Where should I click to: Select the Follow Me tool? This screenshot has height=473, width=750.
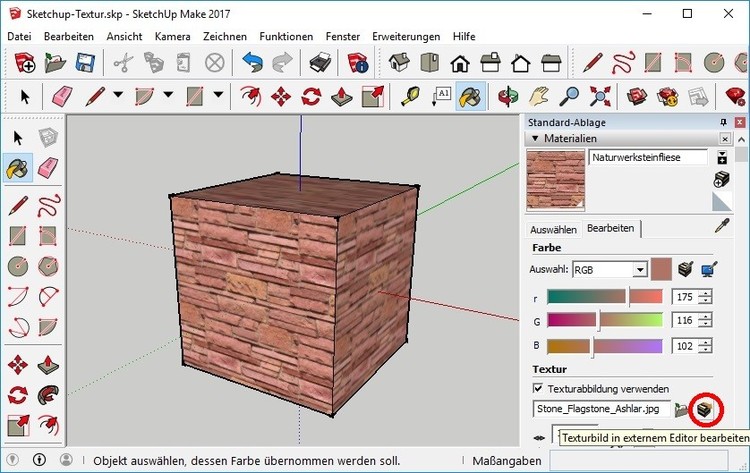(x=48, y=395)
